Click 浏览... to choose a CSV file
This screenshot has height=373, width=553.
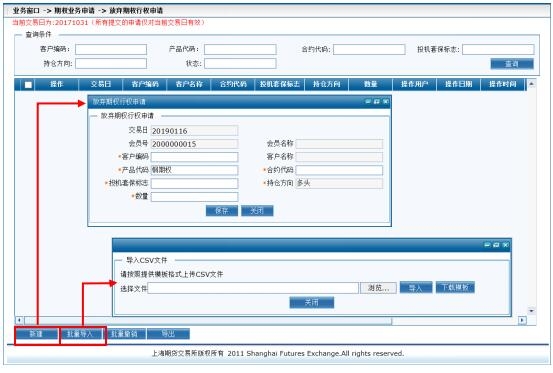coord(378,288)
